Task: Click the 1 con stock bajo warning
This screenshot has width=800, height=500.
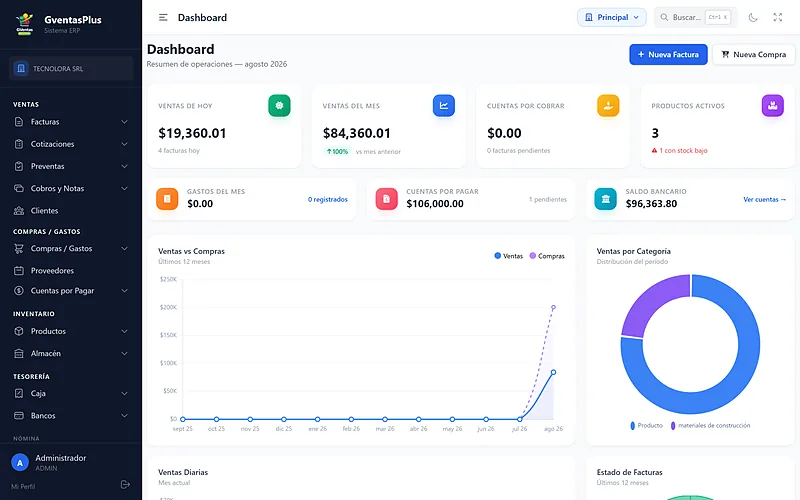Action: tap(680, 151)
